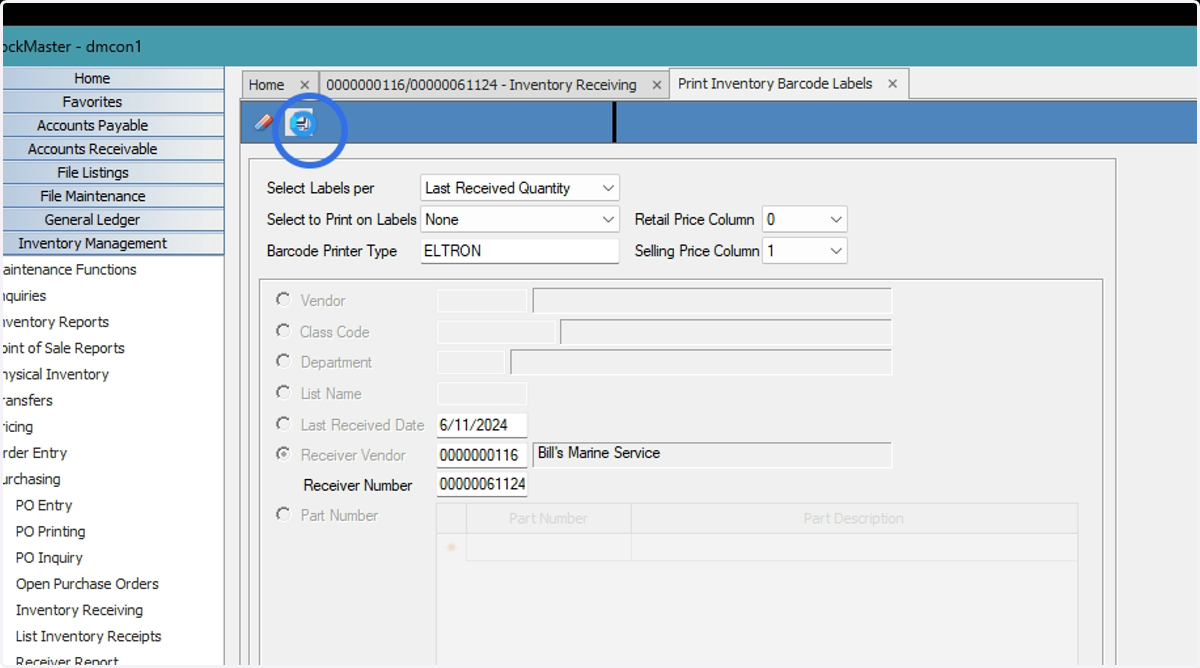Select the Part Number radio button
Screen dimensions: 1200x668
pyautogui.click(x=284, y=515)
